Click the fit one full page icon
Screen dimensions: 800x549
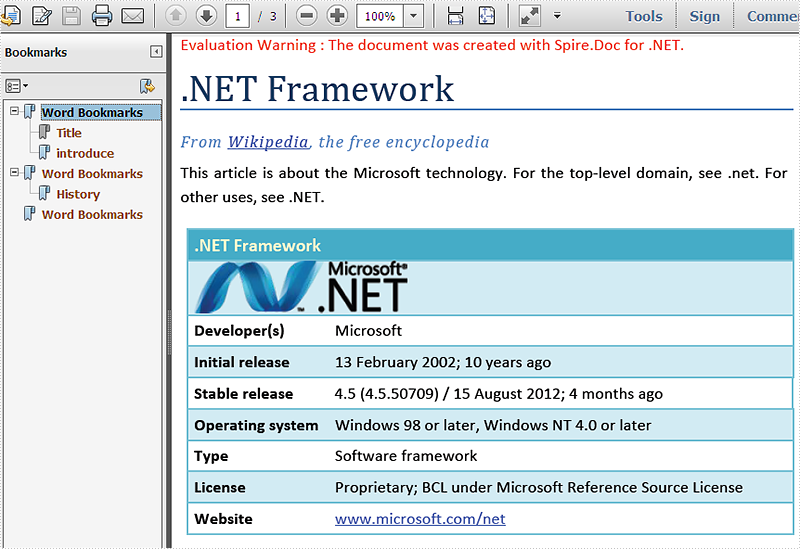[486, 16]
